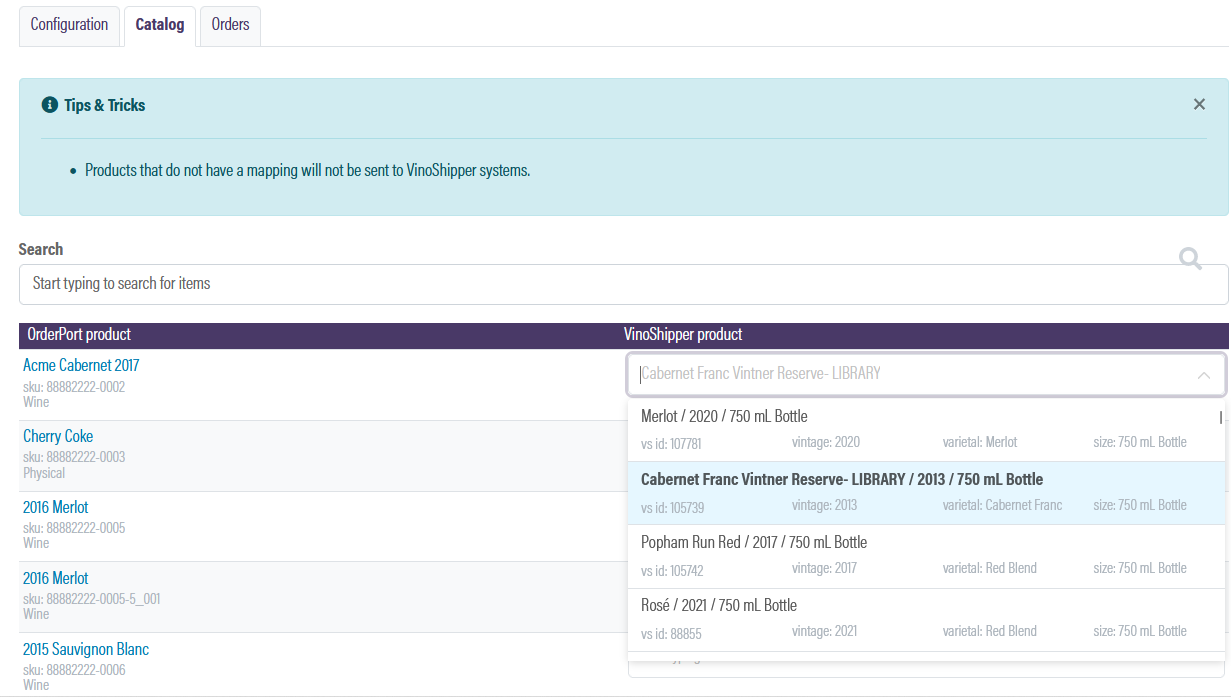This screenshot has height=697, width=1231.
Task: Click vs id: 105739 text
Action: point(672,507)
